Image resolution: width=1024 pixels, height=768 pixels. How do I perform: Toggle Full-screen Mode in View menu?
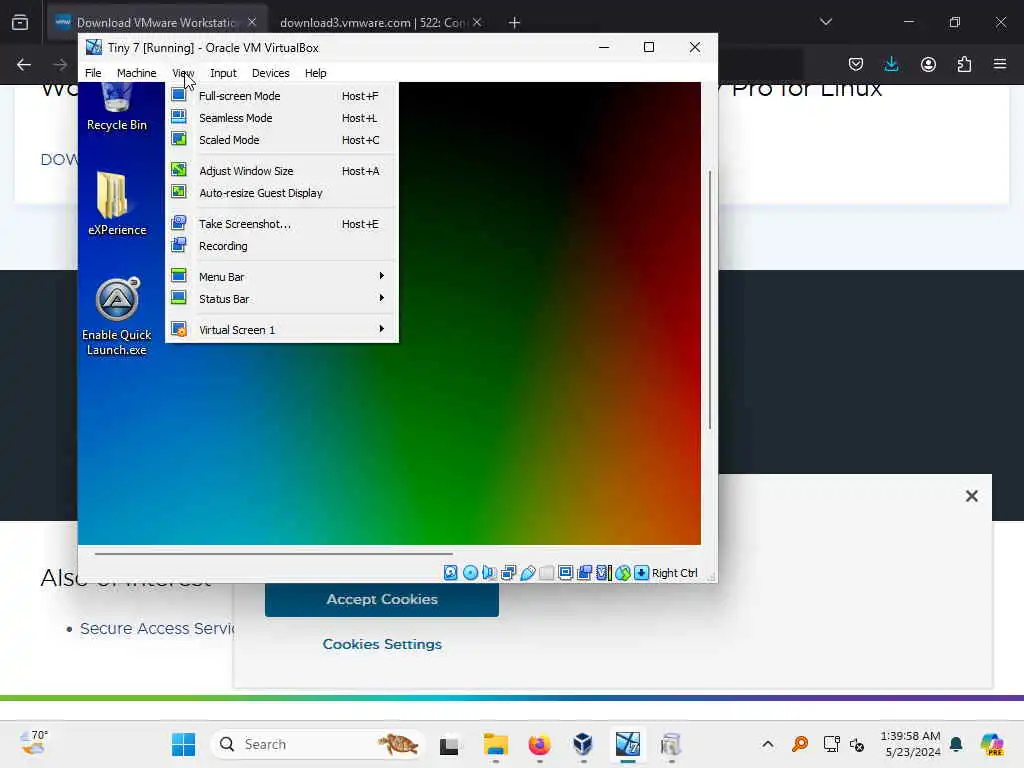281,96
